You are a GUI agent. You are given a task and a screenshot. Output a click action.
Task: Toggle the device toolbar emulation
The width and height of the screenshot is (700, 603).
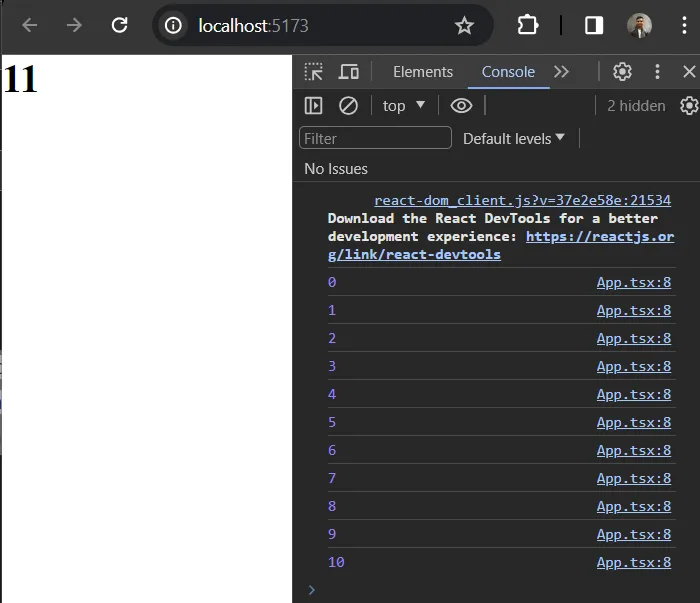click(348, 72)
